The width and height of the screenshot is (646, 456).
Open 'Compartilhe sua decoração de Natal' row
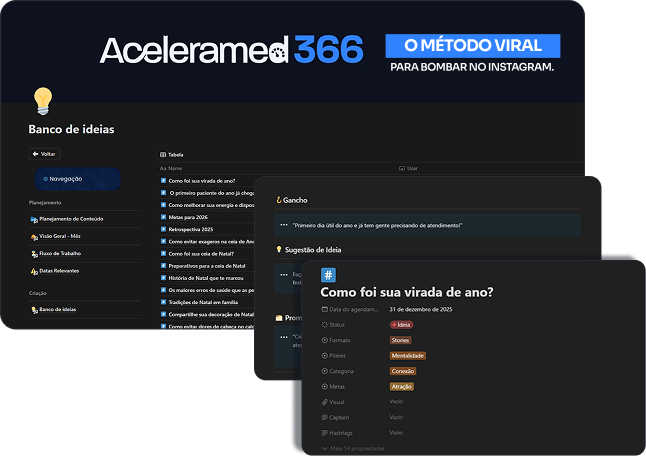211,315
